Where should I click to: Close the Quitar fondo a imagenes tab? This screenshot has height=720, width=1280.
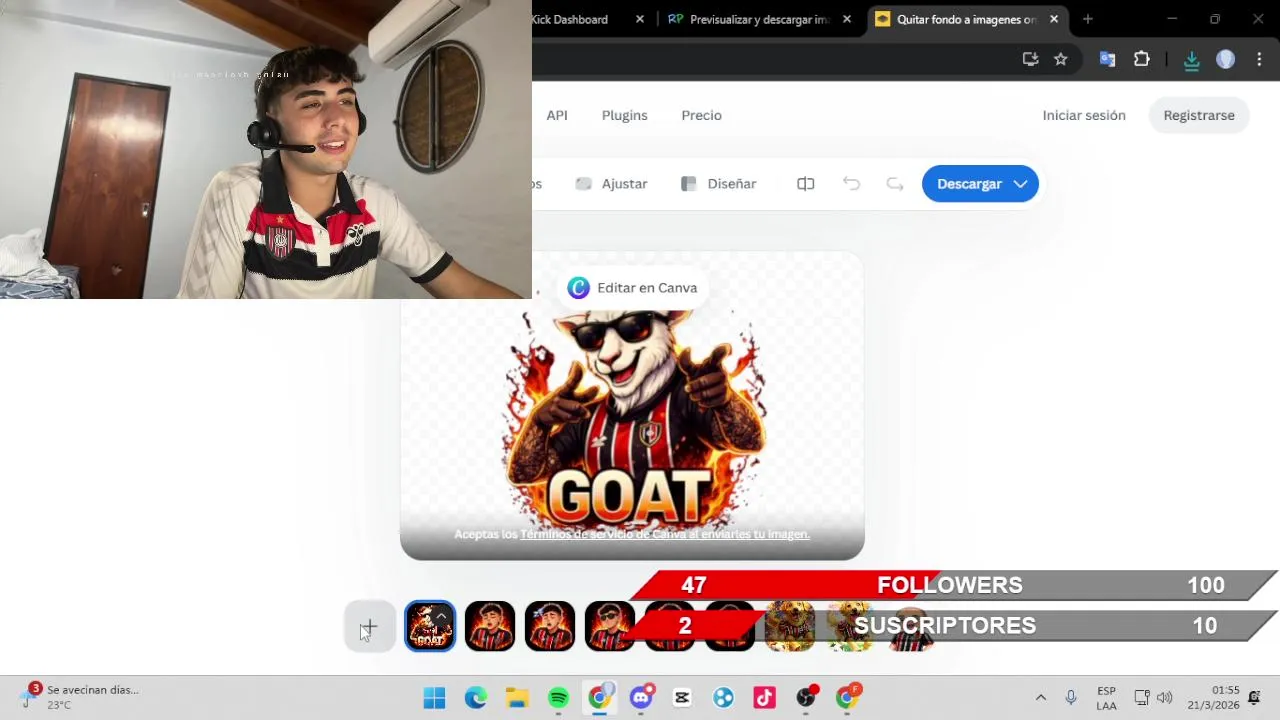tap(1054, 19)
